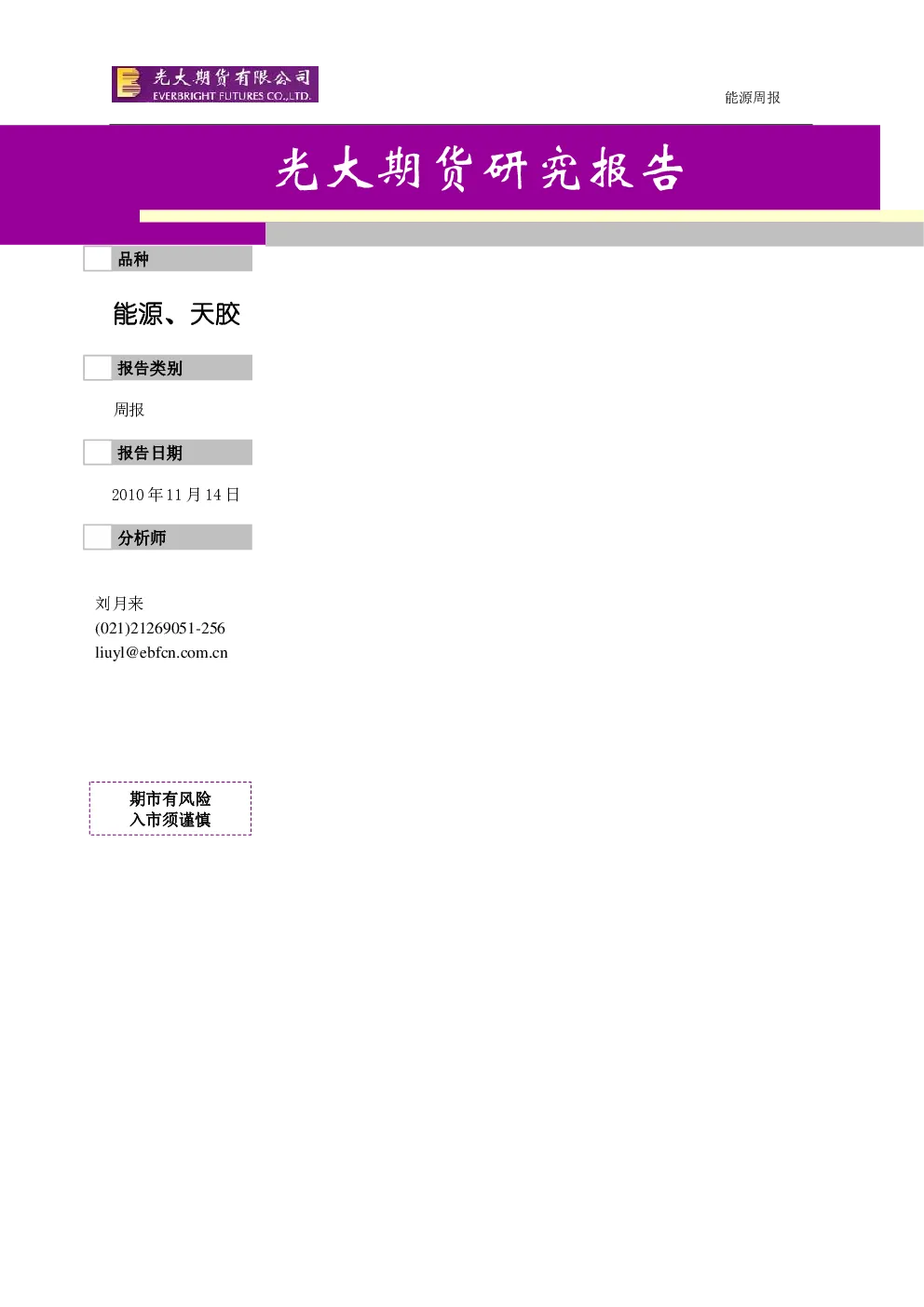Select the 报告类别 section heading
This screenshot has height=1307, width=924.
point(150,368)
